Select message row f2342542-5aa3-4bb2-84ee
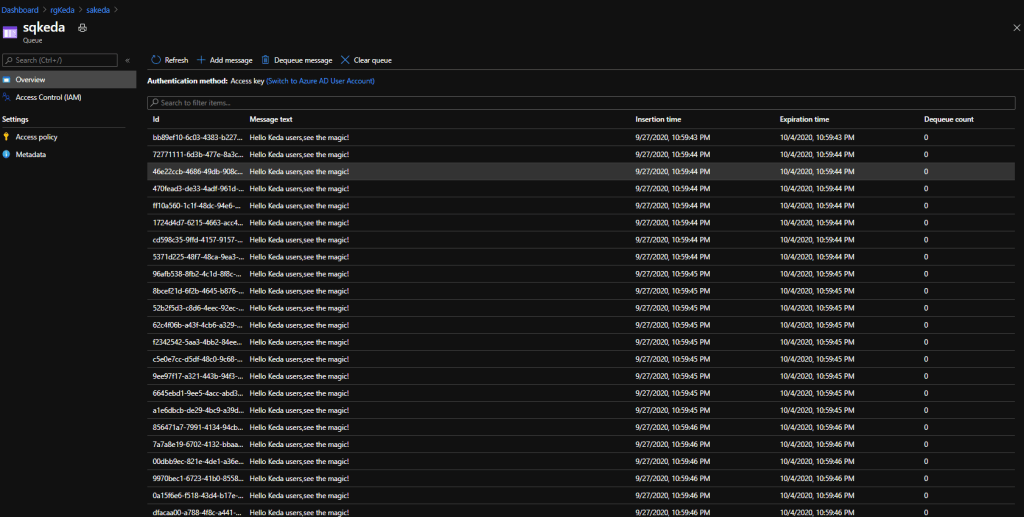 click(581, 342)
